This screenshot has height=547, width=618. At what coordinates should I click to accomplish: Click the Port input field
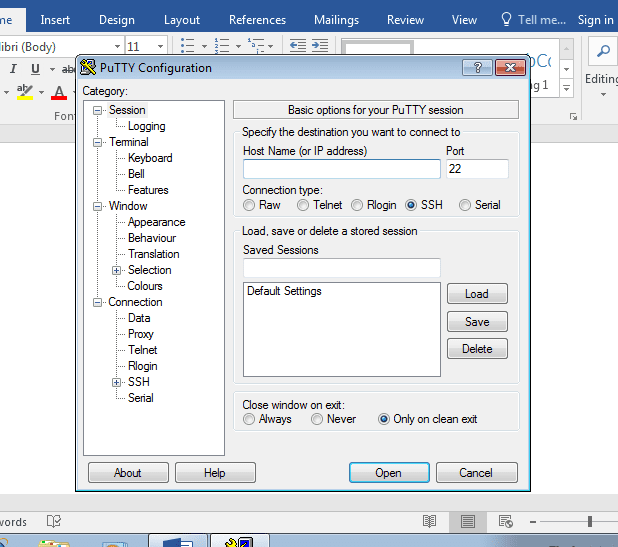477,169
